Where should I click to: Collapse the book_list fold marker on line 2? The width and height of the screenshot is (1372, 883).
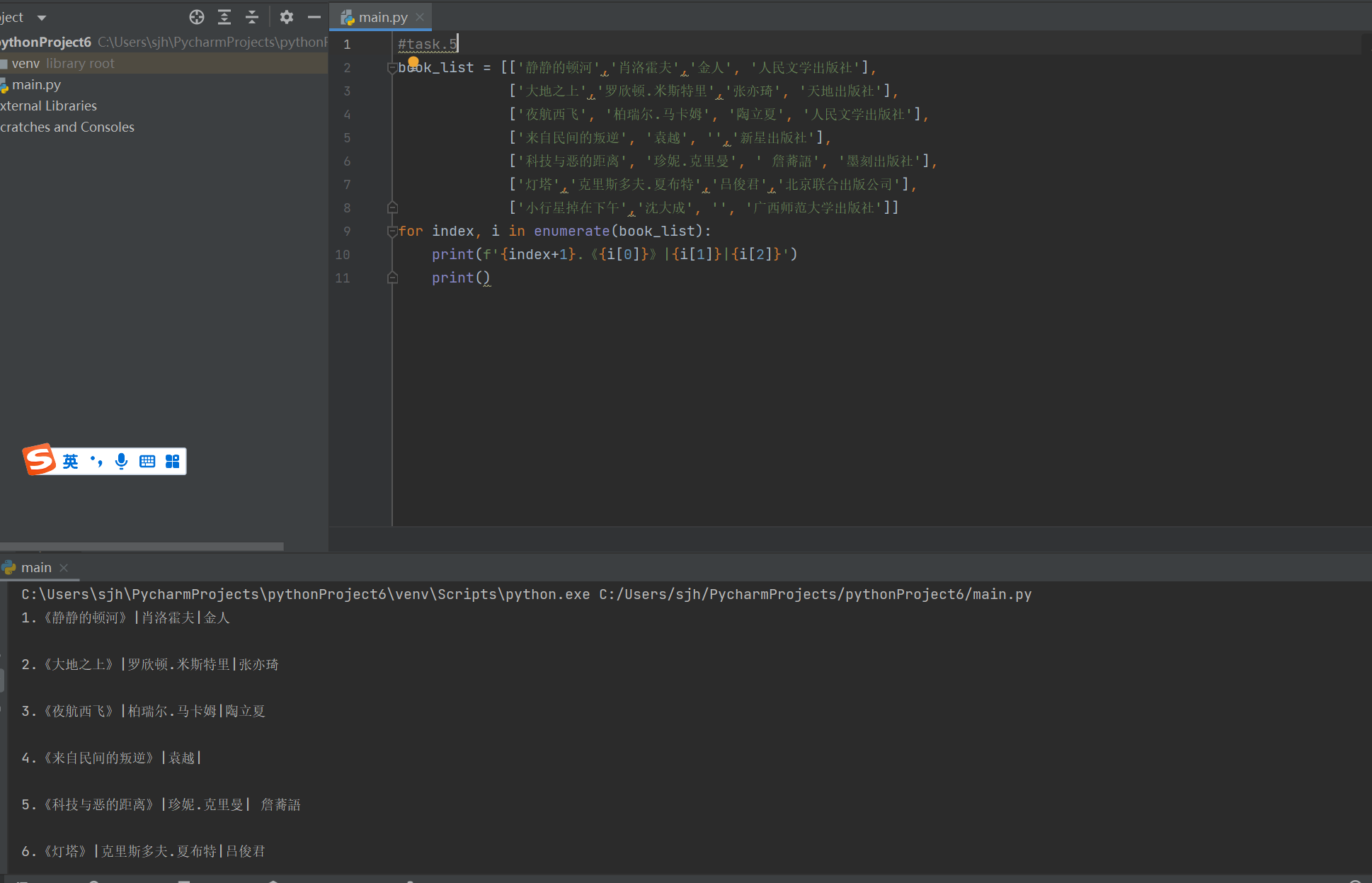point(391,68)
